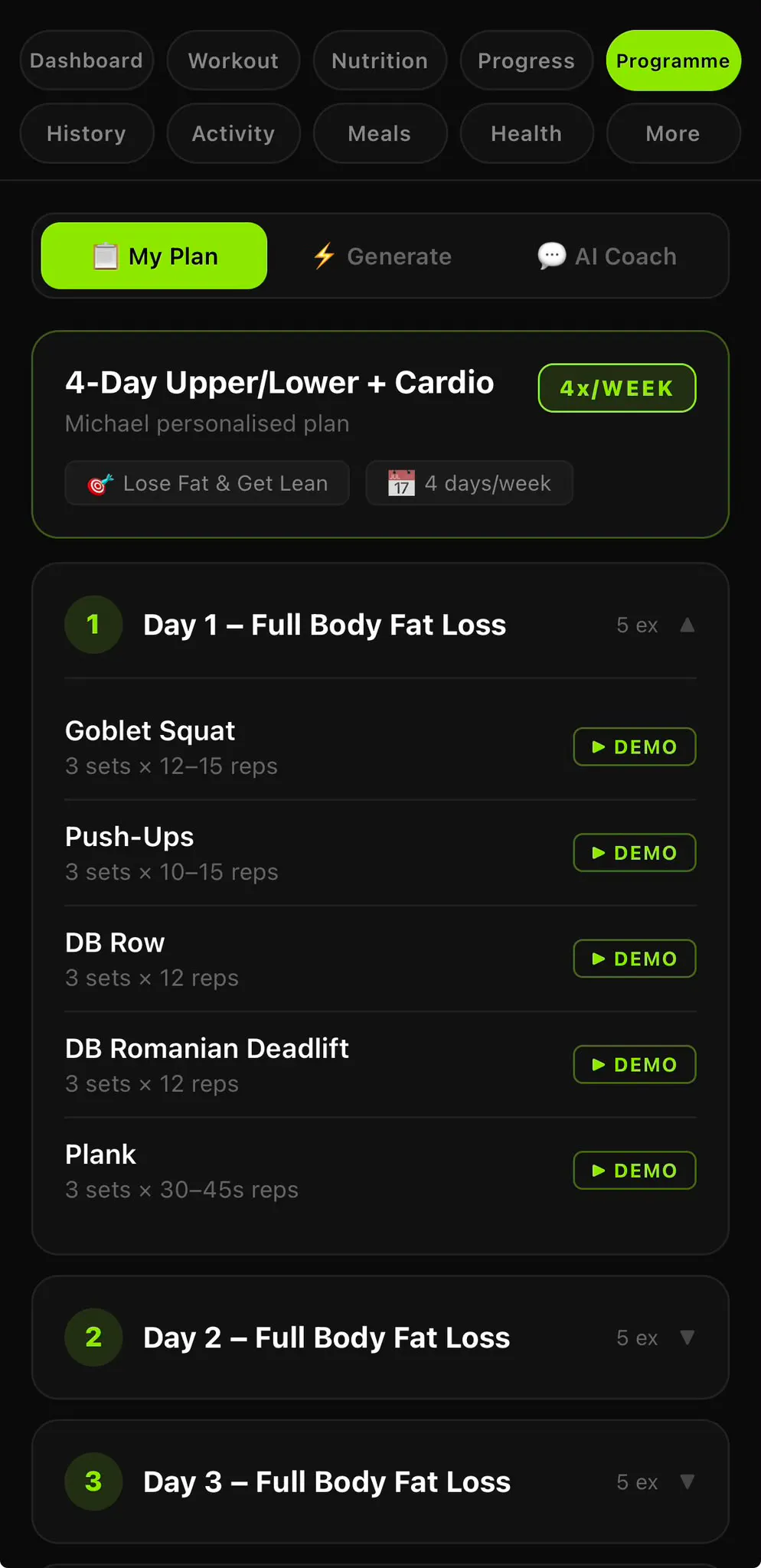Open the Nutrition section
Image resolution: width=761 pixels, height=1568 pixels.
(x=380, y=60)
